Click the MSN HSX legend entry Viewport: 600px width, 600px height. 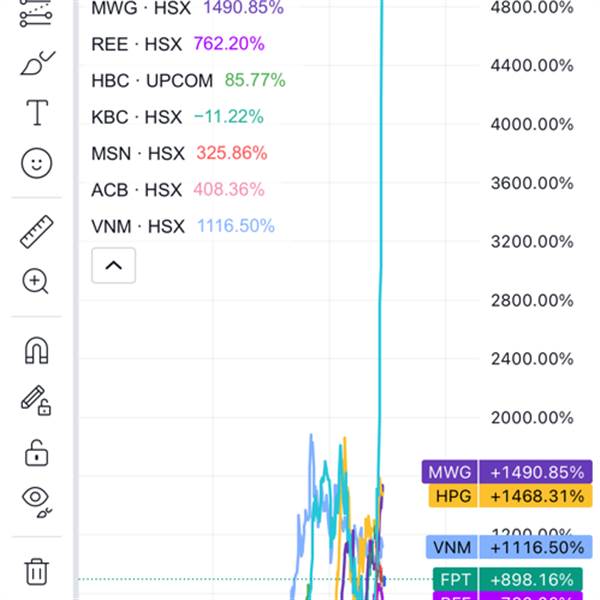click(138, 153)
